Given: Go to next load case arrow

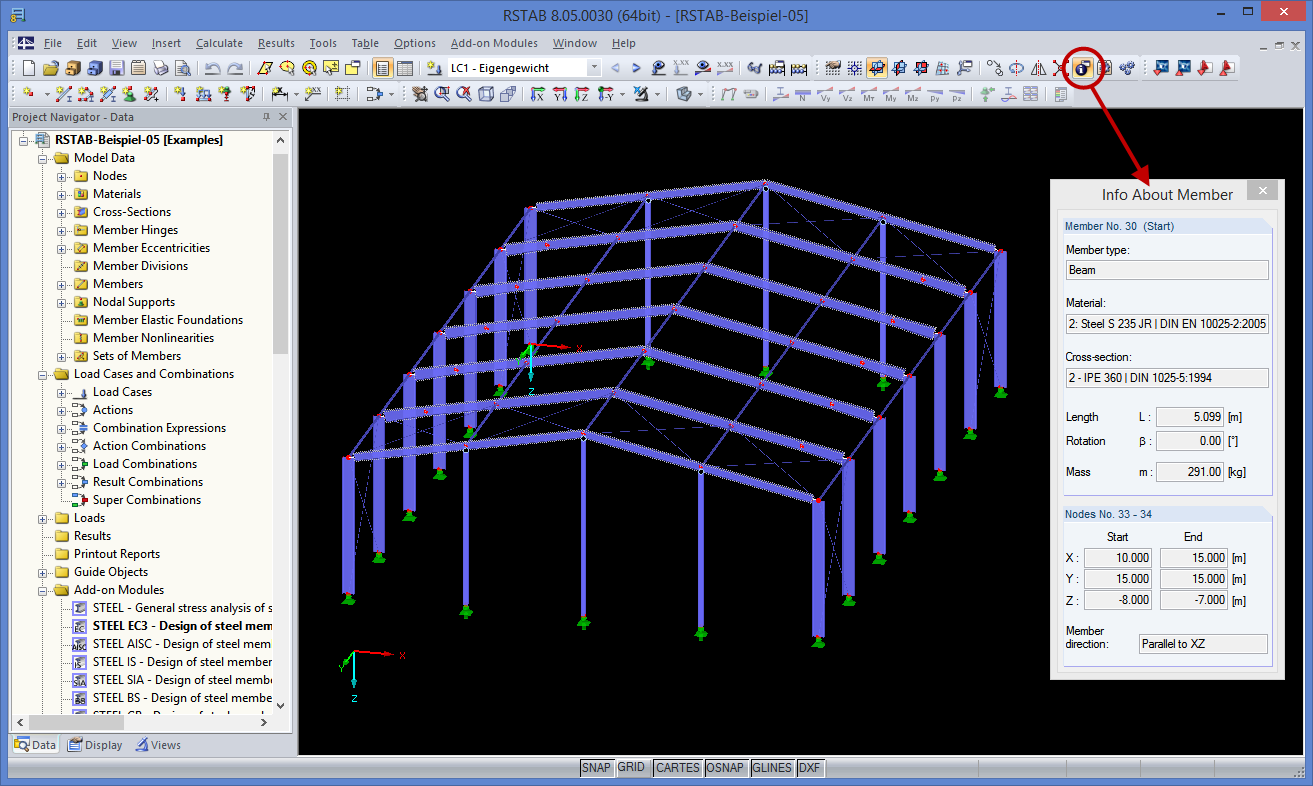Looking at the screenshot, I should click(636, 68).
